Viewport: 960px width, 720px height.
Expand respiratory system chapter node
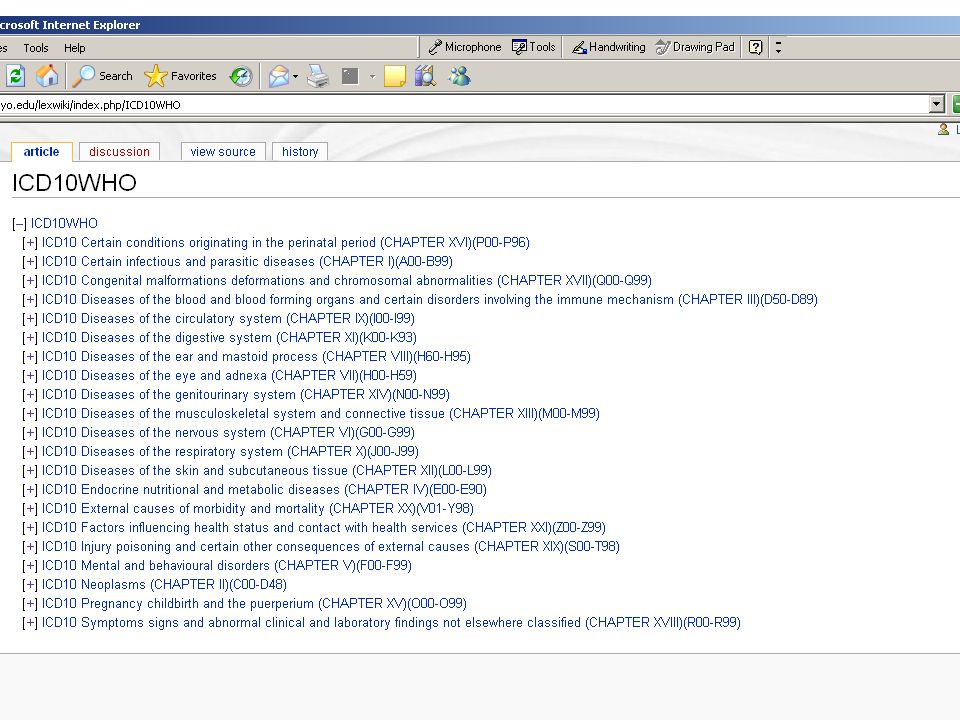(x=30, y=452)
